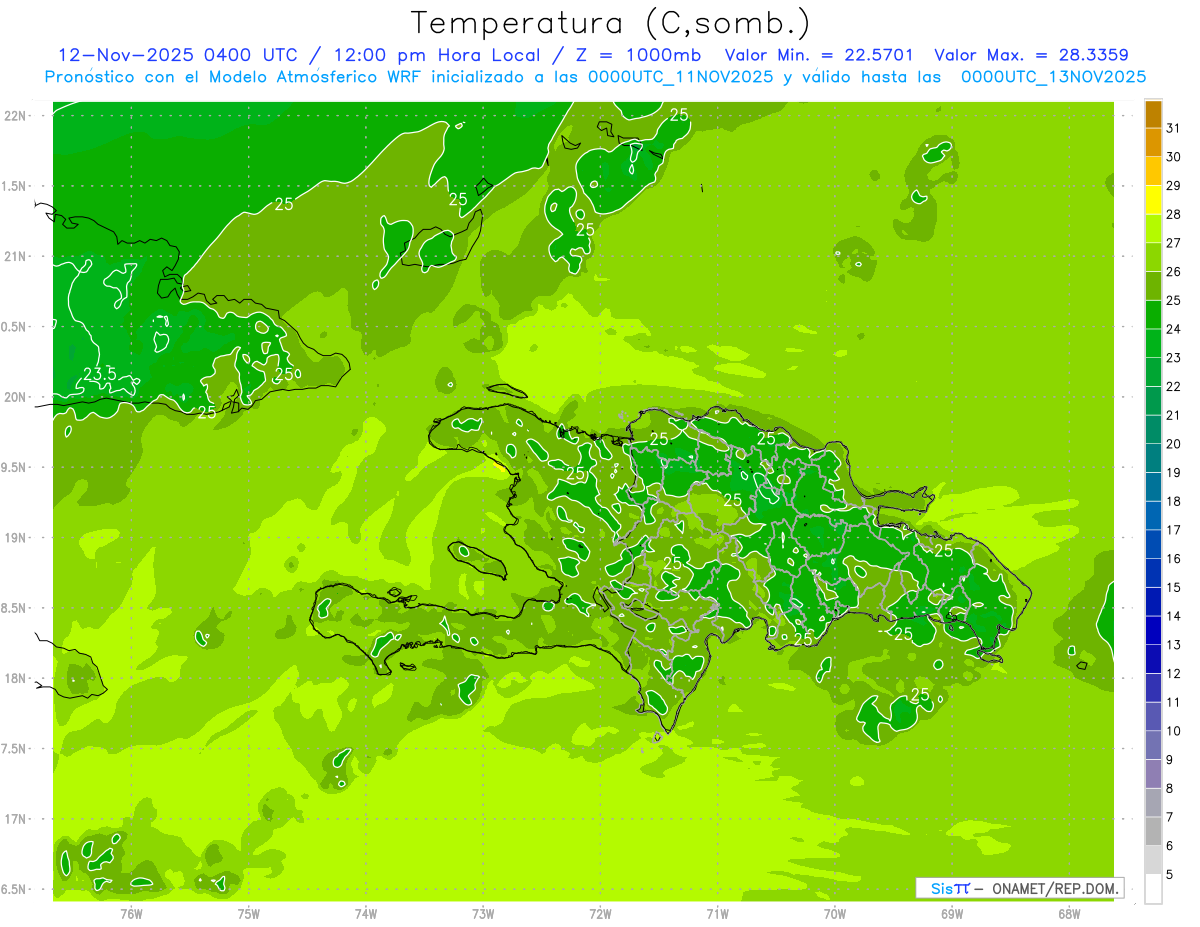1200x927 pixels.
Task: Click the 'Valor Min. = 22.5701' value
Action: 819,55
